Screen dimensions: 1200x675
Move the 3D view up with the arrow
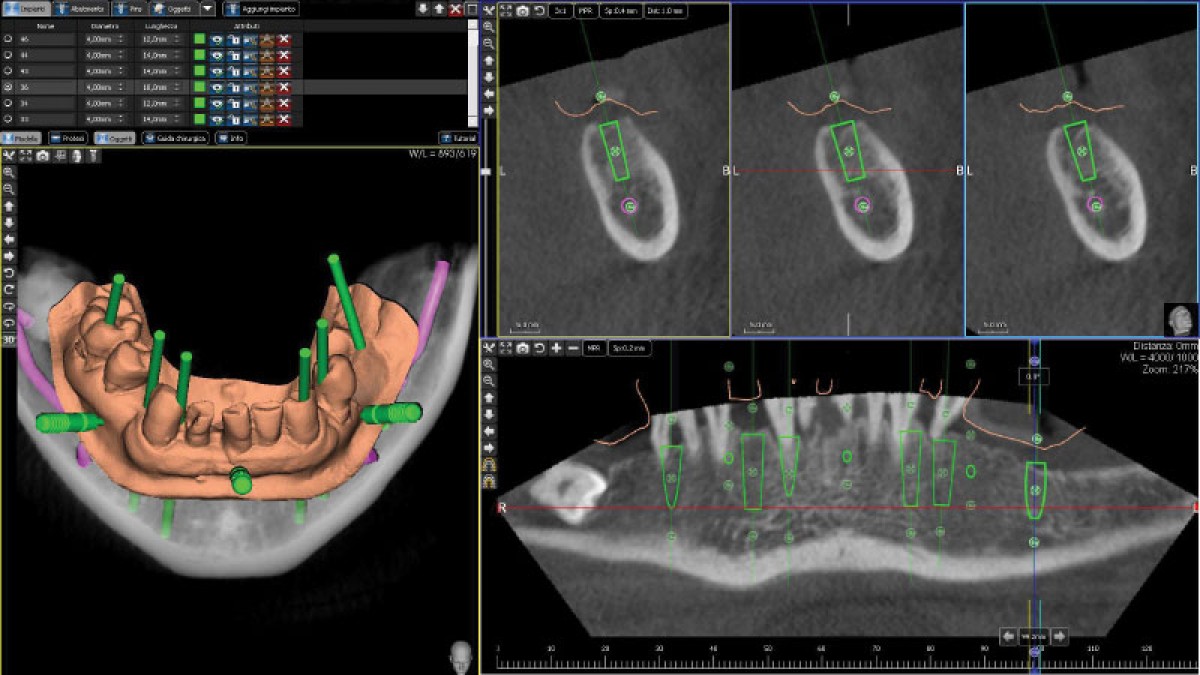coord(9,206)
